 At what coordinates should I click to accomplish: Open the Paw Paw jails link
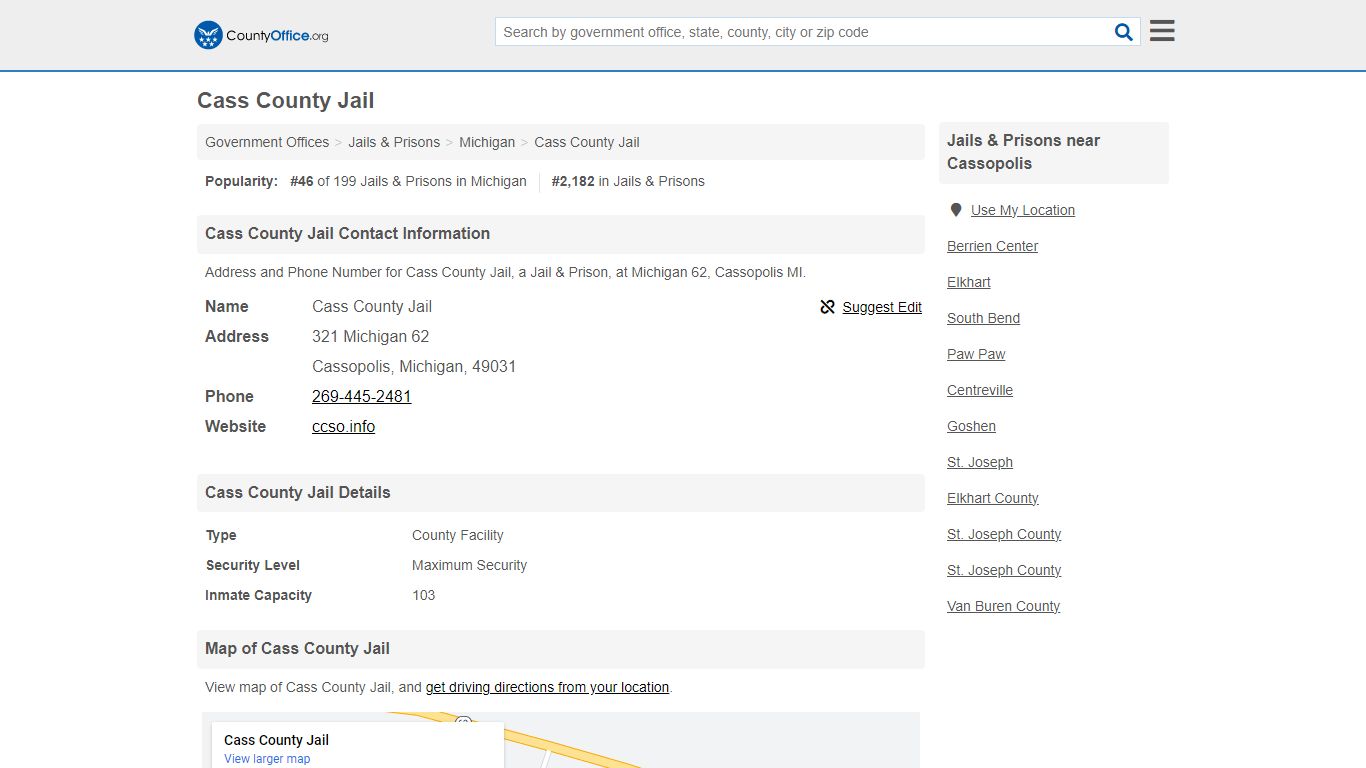(976, 354)
